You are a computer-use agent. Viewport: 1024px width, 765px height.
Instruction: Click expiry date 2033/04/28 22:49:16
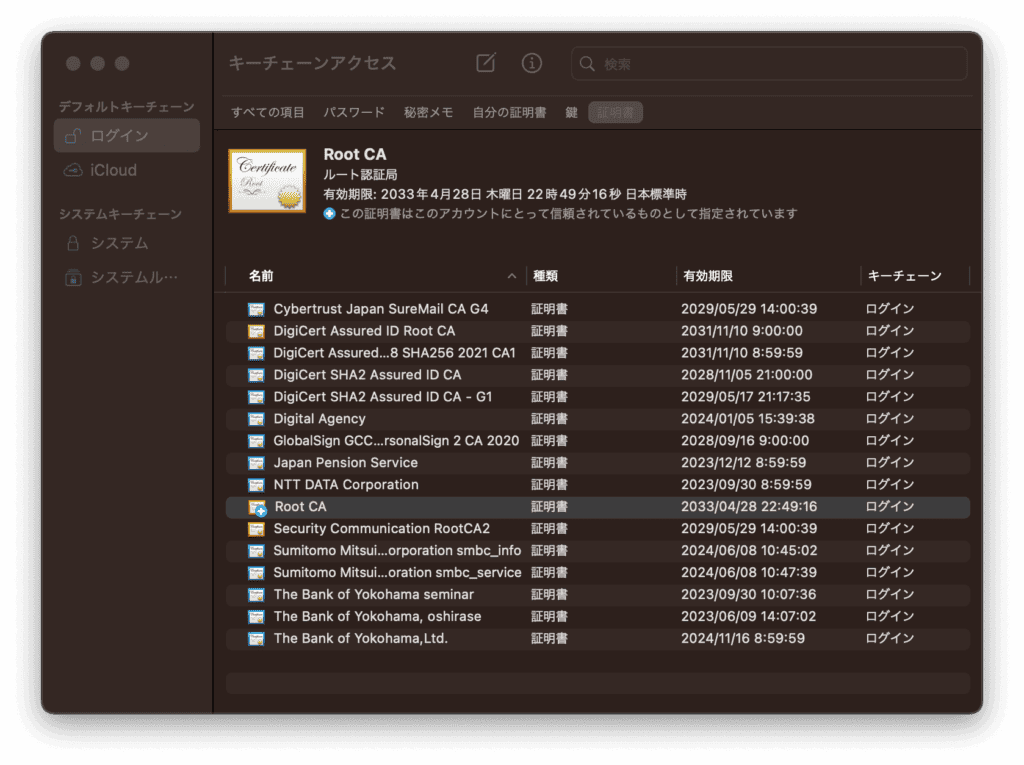(x=749, y=507)
